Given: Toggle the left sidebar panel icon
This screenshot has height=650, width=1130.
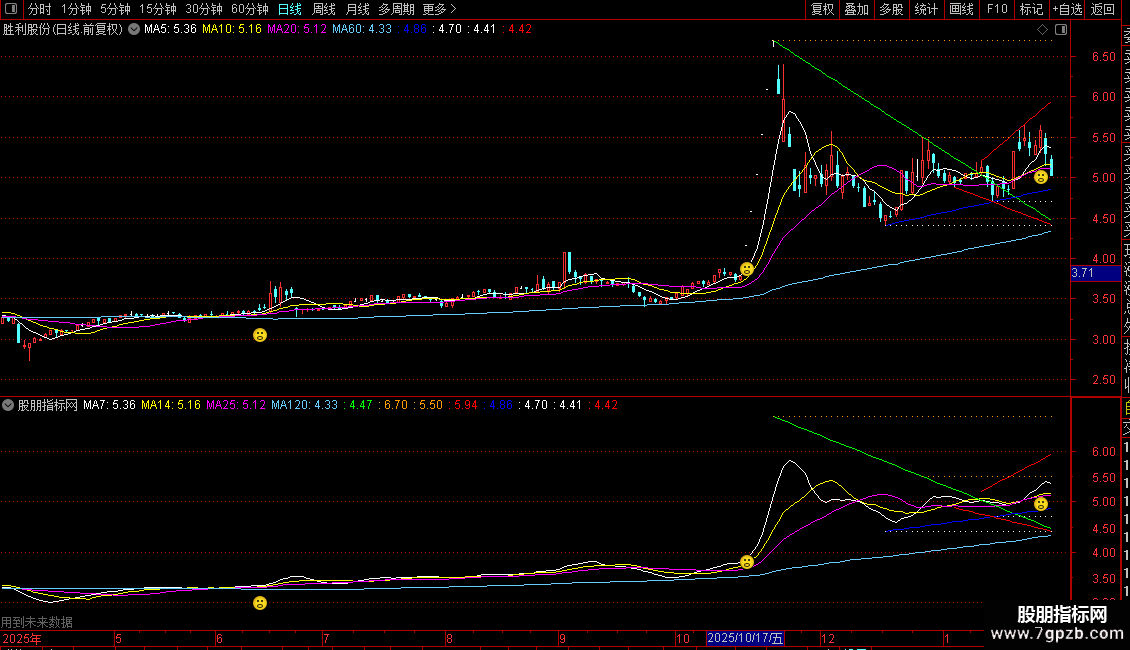Looking at the screenshot, I should click(x=10, y=10).
